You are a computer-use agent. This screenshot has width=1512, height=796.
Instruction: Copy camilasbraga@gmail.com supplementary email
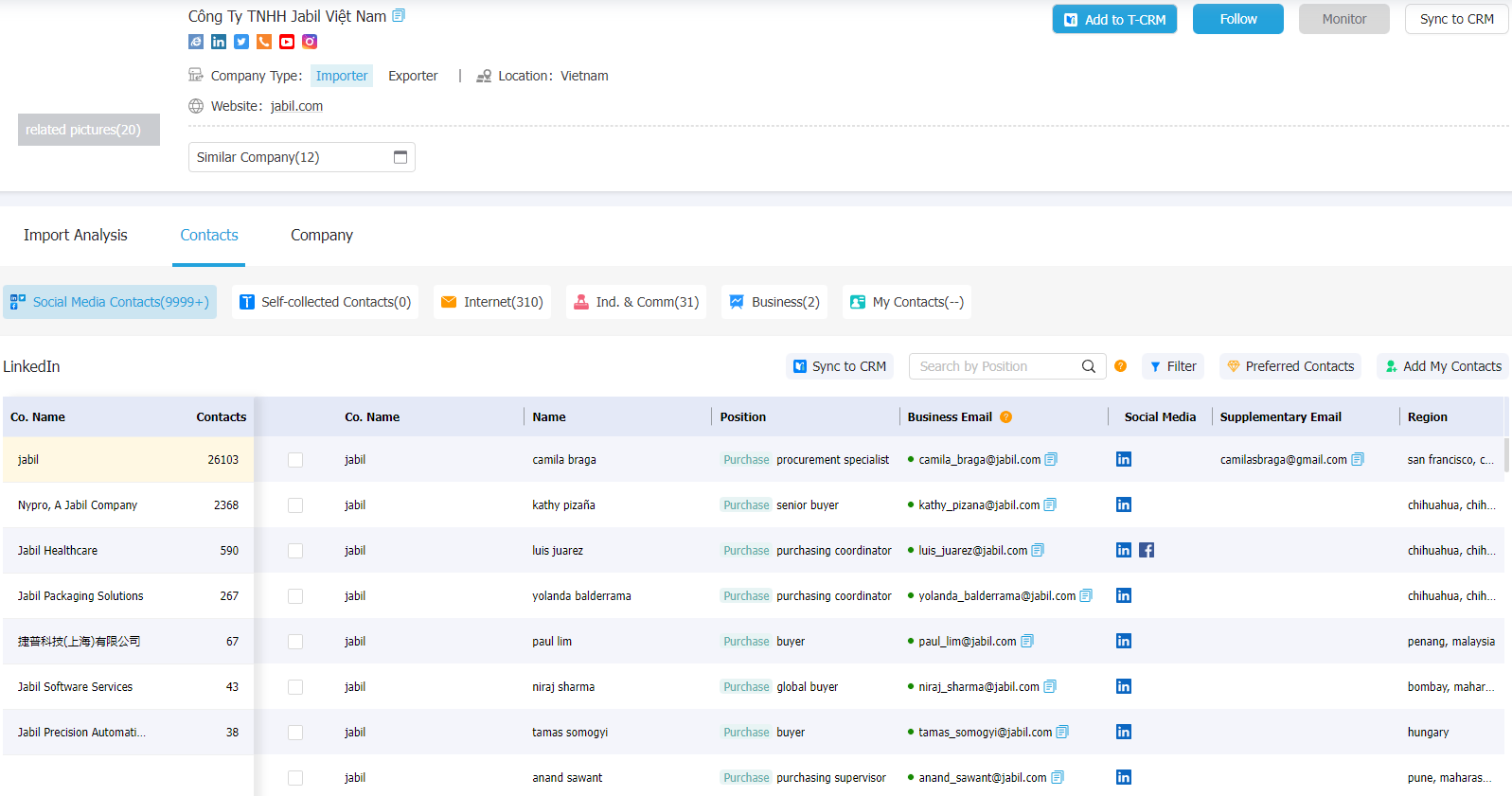pyautogui.click(x=1358, y=460)
